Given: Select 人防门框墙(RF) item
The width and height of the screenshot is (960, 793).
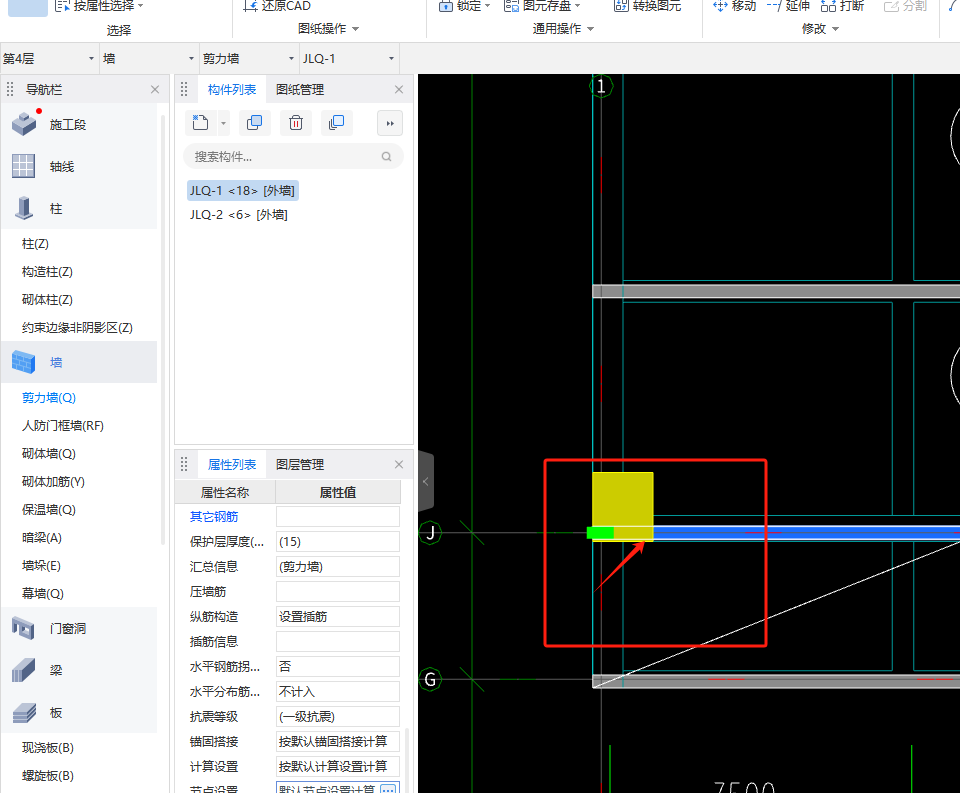Looking at the screenshot, I should (62, 426).
